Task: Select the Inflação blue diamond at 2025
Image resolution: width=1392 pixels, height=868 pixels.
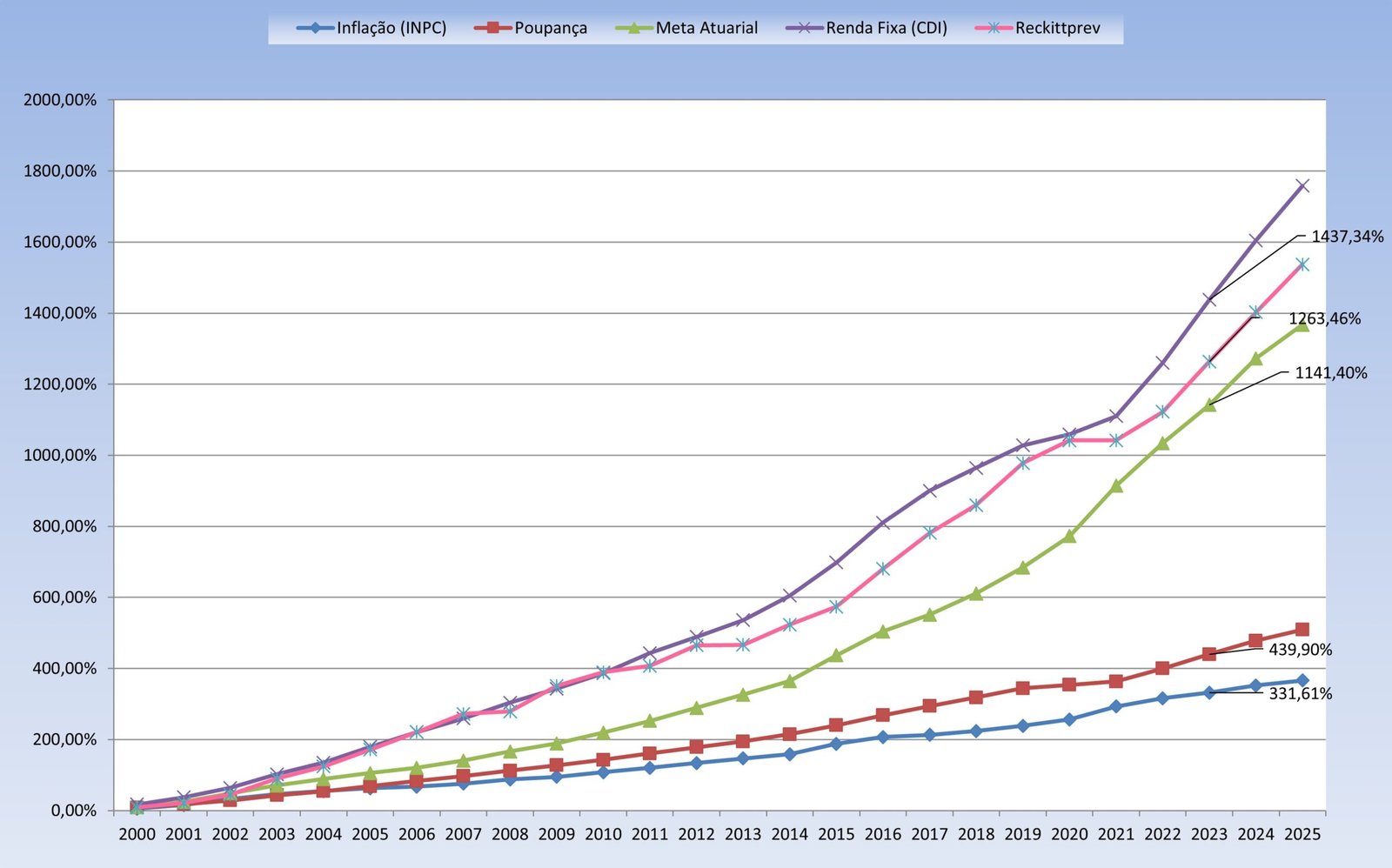Action: pyautogui.click(x=1302, y=680)
